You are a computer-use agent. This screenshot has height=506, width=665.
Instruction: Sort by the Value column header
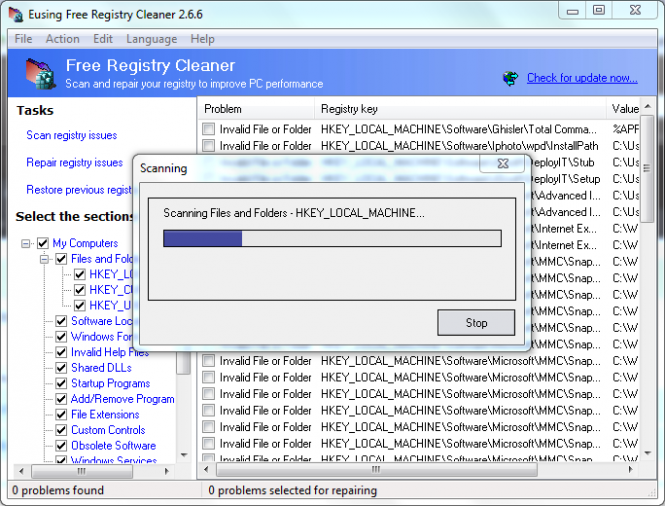pos(623,109)
